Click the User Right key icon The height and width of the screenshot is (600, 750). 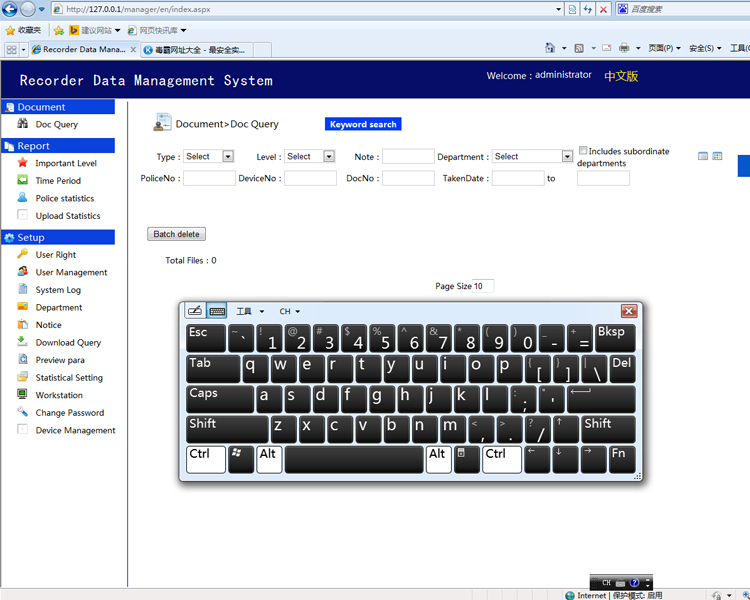coord(23,254)
